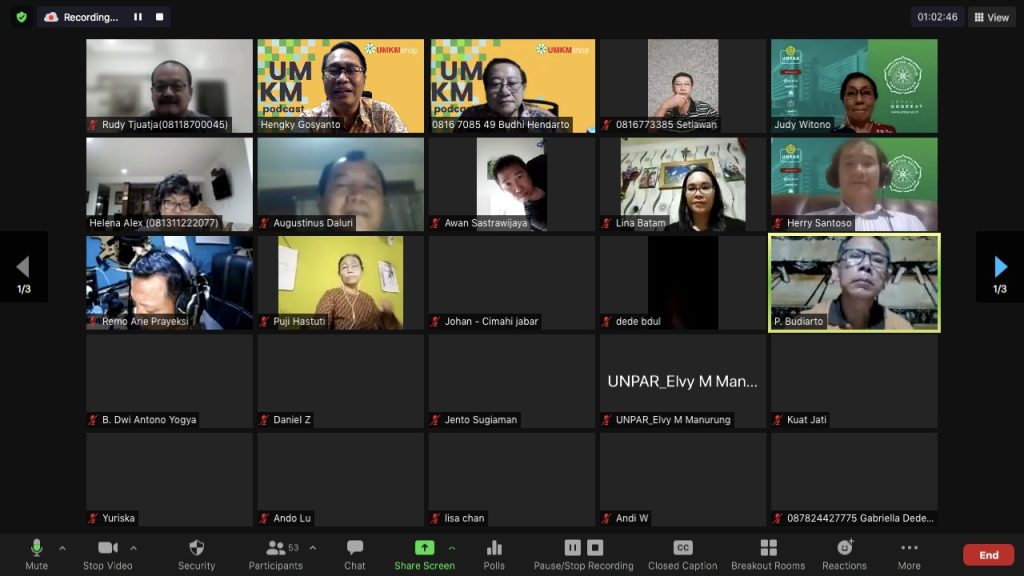Open the View layout menu
This screenshot has width=1024, height=576.
pyautogui.click(x=991, y=17)
